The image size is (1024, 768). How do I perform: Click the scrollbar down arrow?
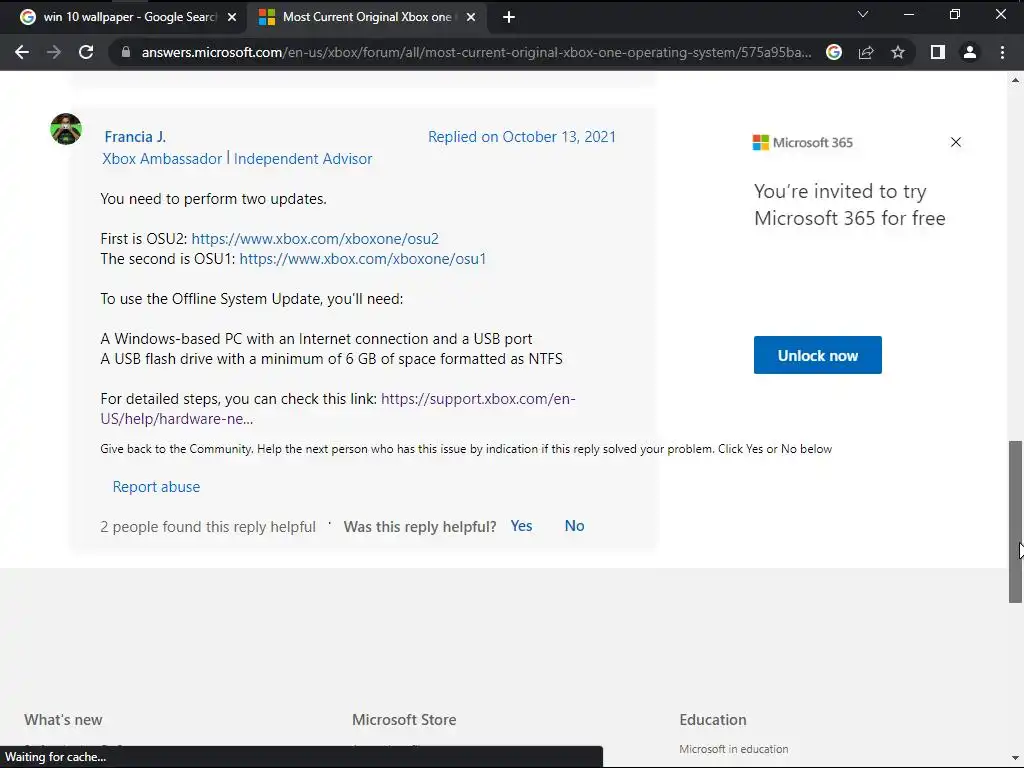[x=1015, y=758]
